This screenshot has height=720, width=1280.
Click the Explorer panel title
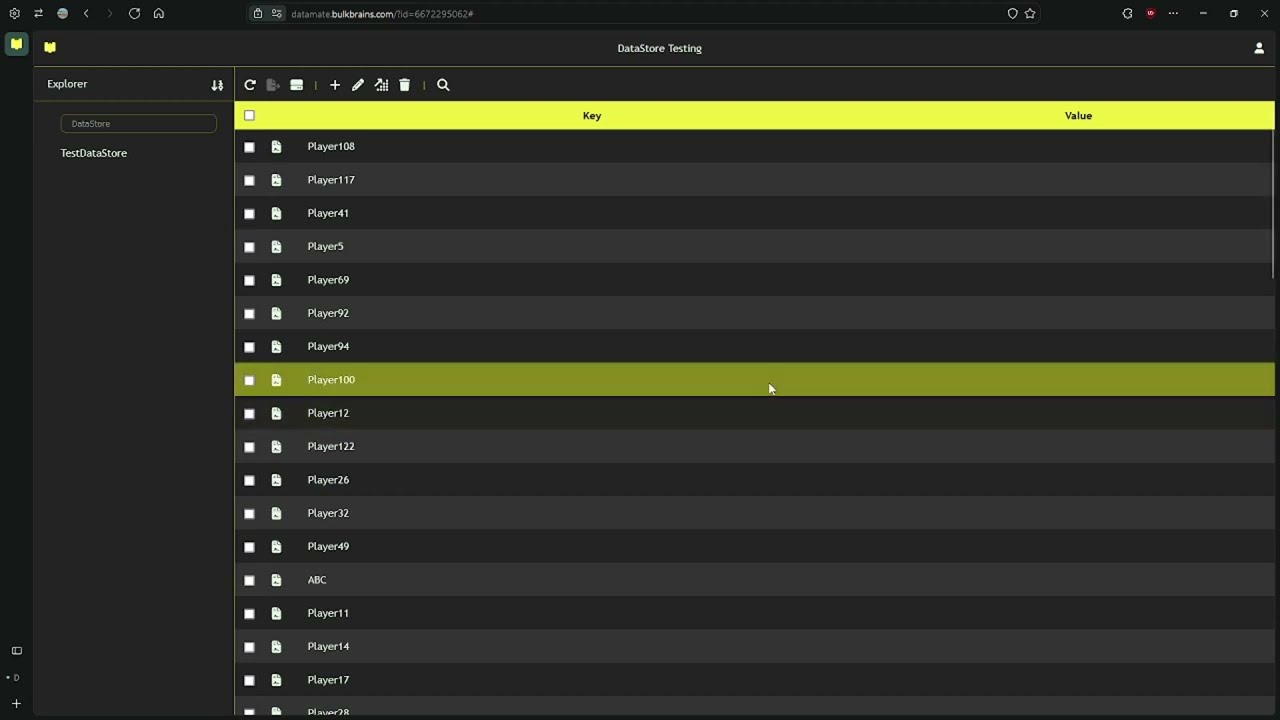pyautogui.click(x=67, y=84)
